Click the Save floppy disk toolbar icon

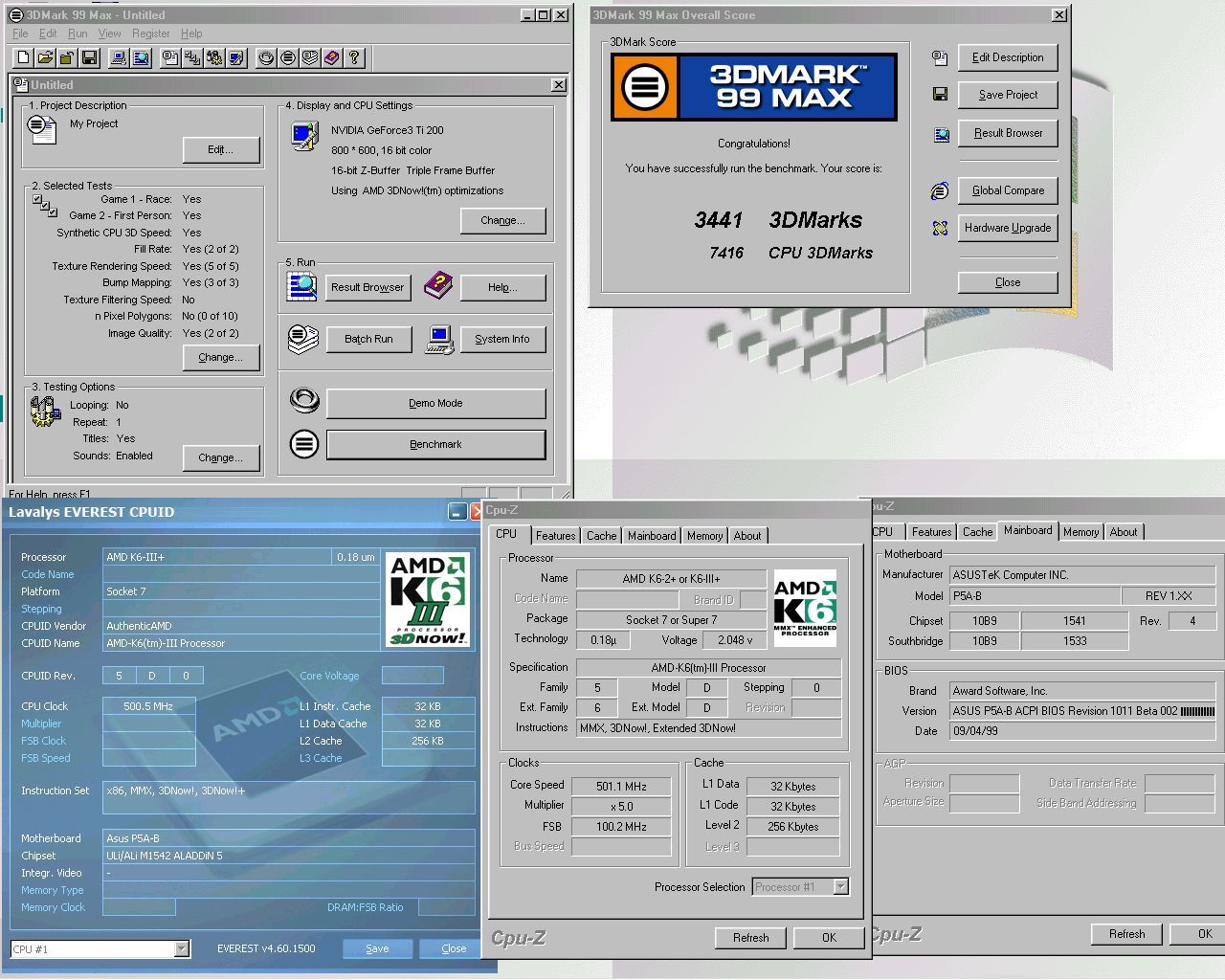89,57
